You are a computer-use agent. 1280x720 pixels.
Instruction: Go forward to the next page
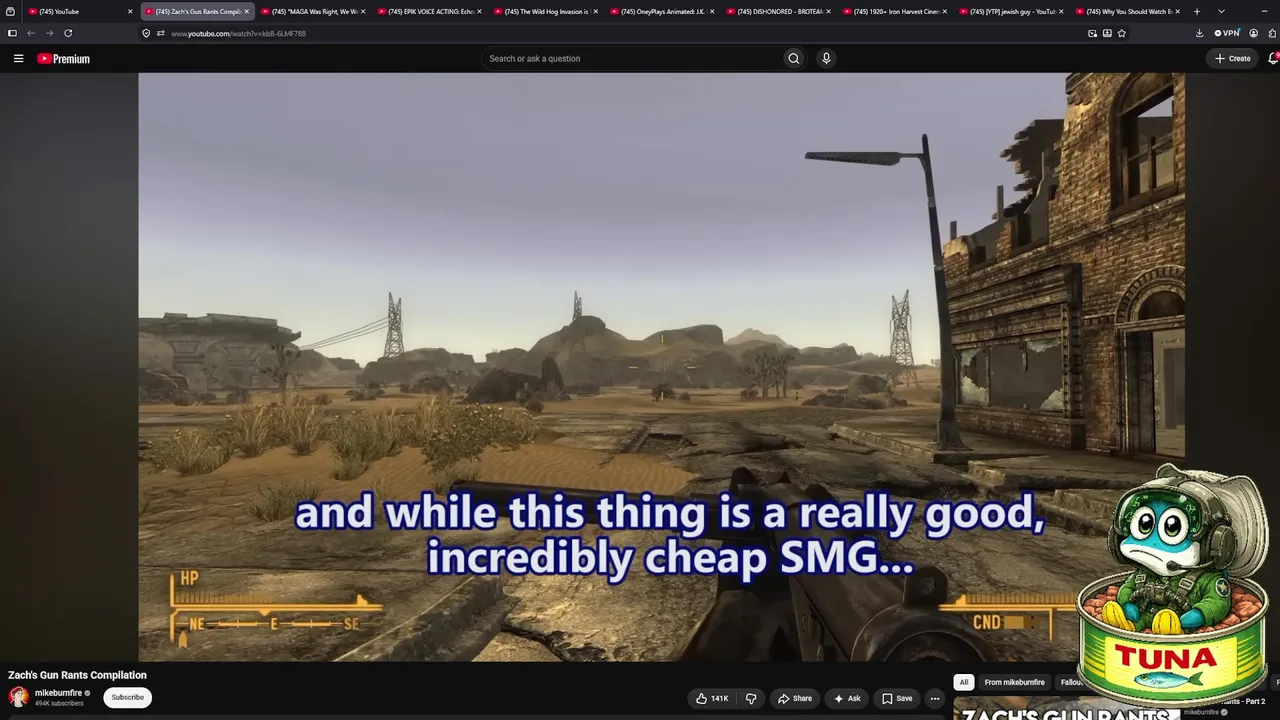(49, 33)
